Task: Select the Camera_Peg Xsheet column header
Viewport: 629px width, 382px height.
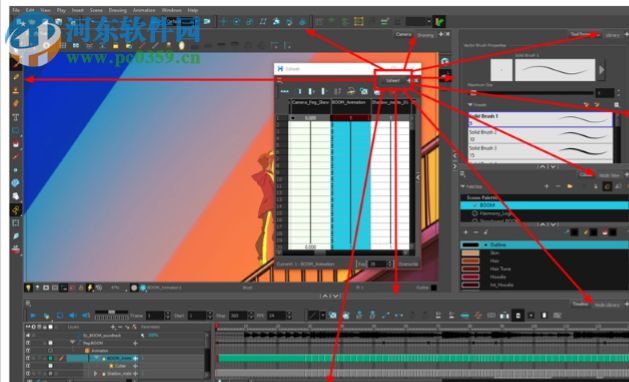Action: point(310,106)
